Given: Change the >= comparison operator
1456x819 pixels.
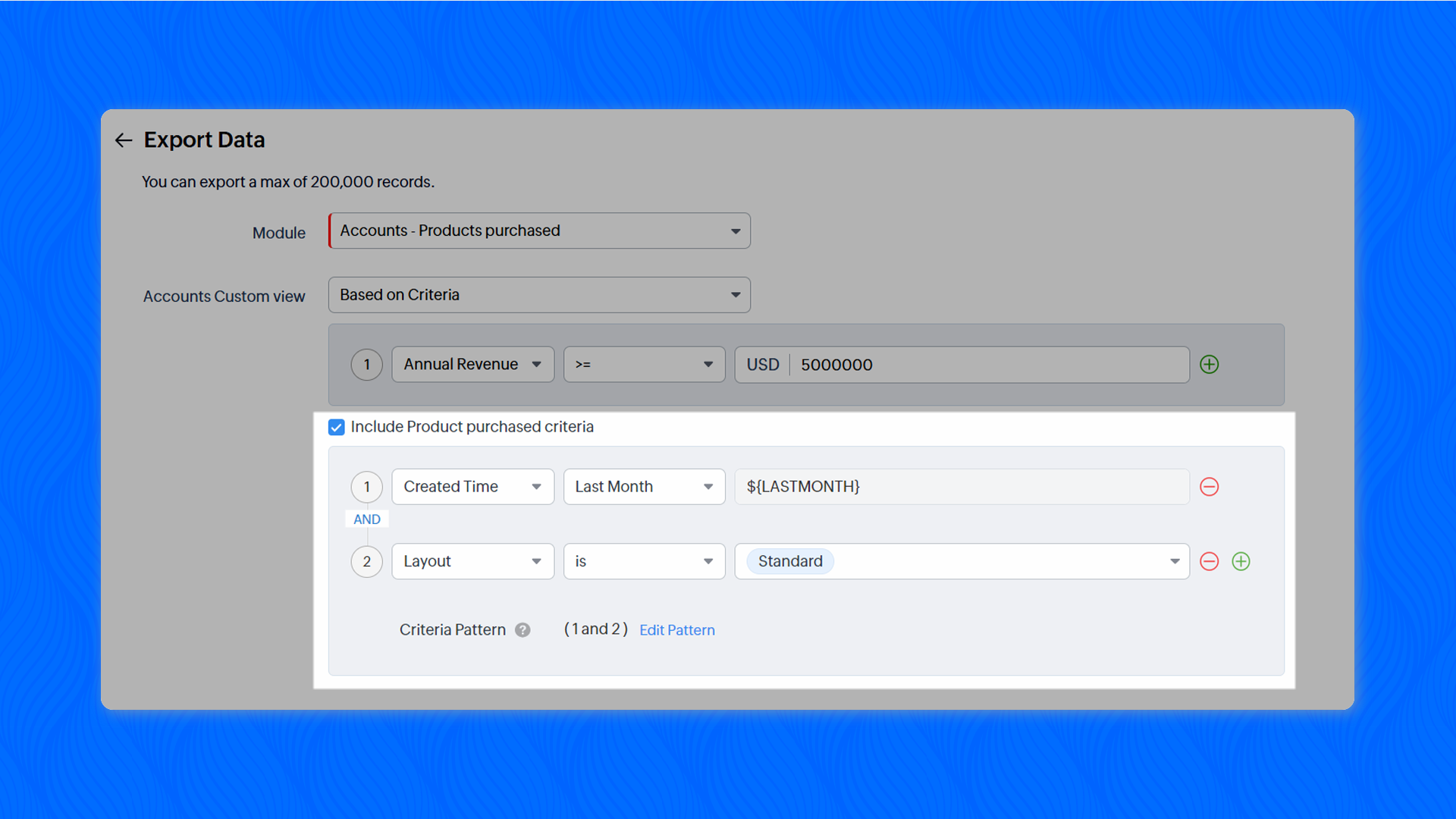Looking at the screenshot, I should click(x=644, y=365).
